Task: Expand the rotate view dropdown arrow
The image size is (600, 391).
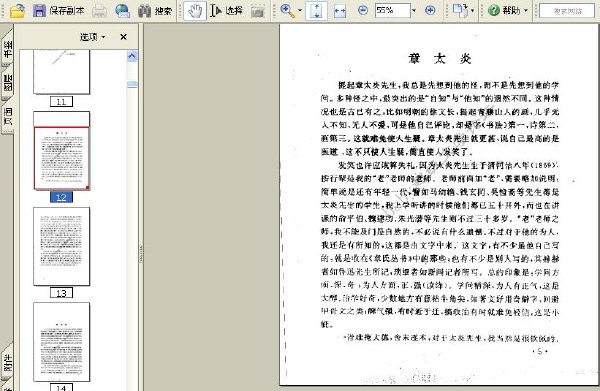Action: pos(472,11)
